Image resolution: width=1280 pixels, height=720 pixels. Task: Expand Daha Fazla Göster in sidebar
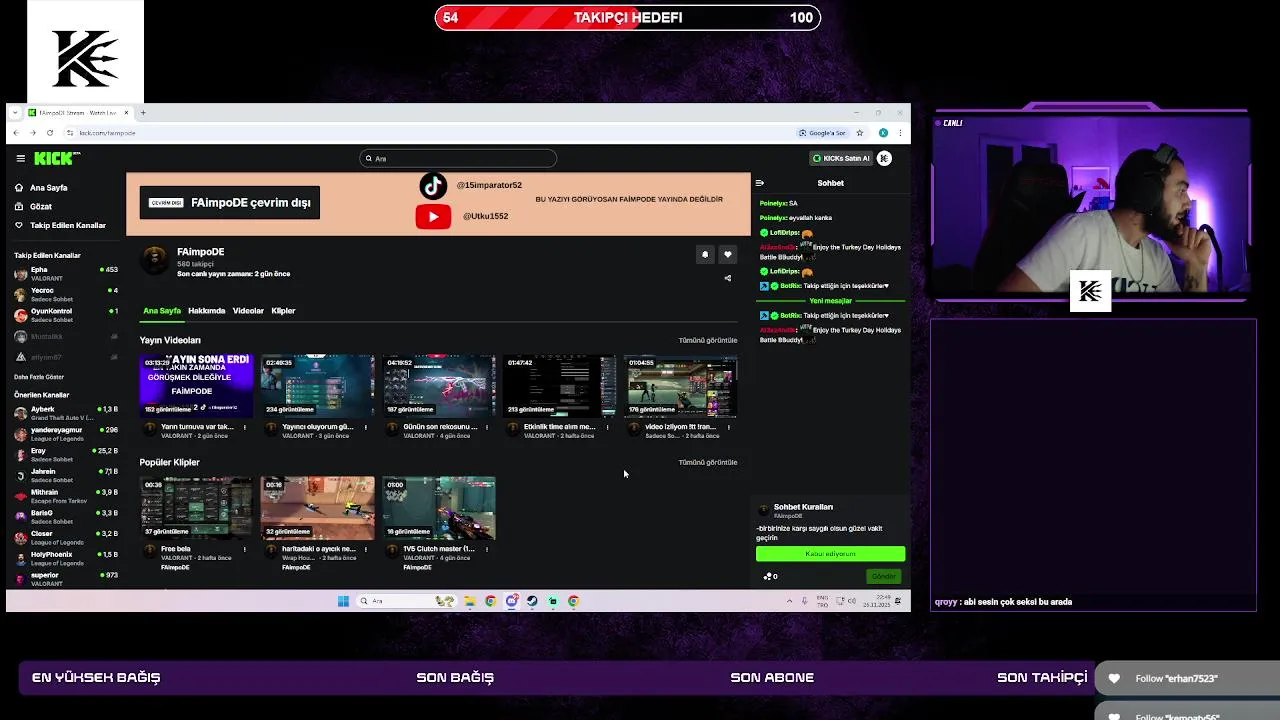coord(39,377)
